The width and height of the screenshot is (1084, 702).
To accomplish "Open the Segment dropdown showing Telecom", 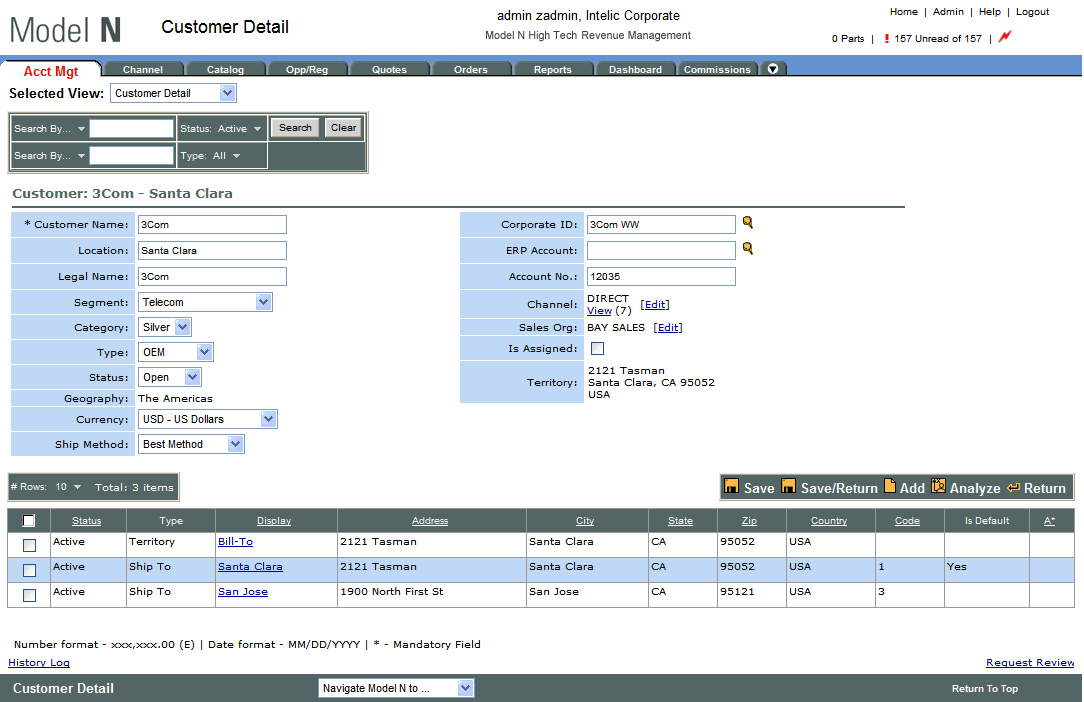I will point(263,302).
